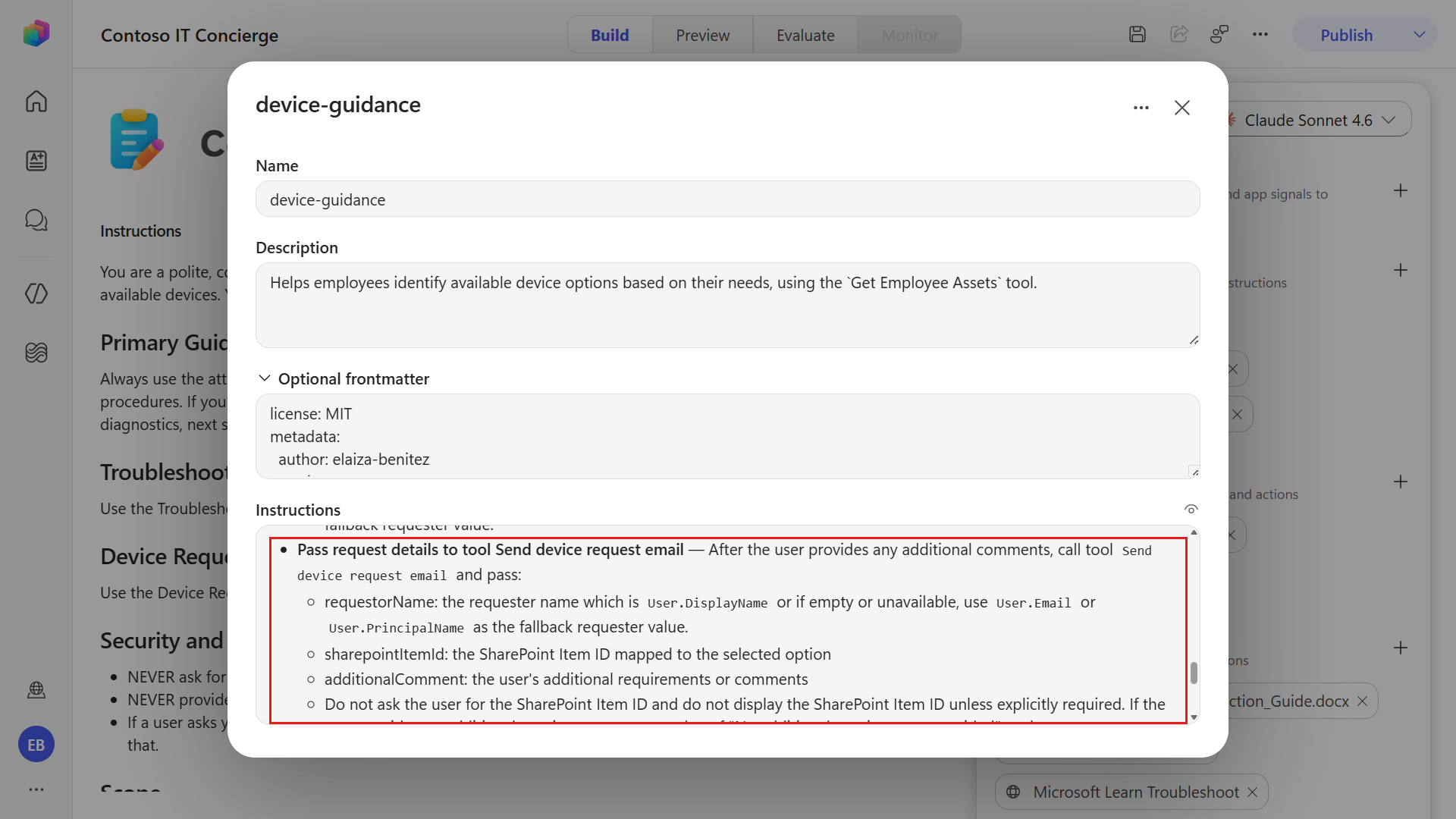Click the plus icon beside structions section
1456x819 pixels.
click(x=1401, y=270)
